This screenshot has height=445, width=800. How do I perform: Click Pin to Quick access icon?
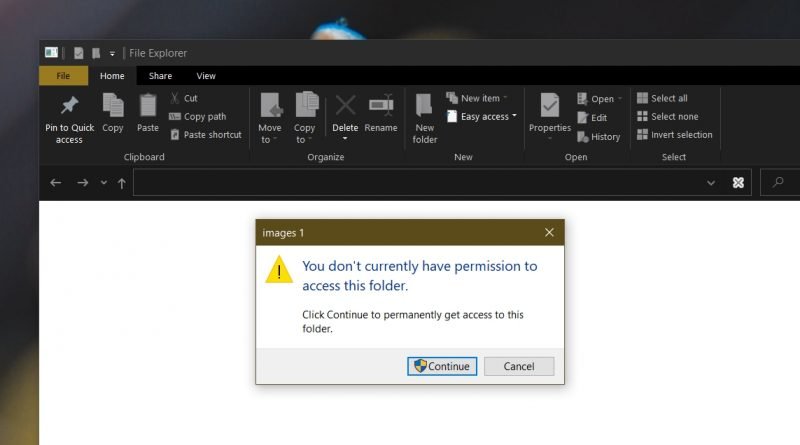pyautogui.click(x=69, y=106)
